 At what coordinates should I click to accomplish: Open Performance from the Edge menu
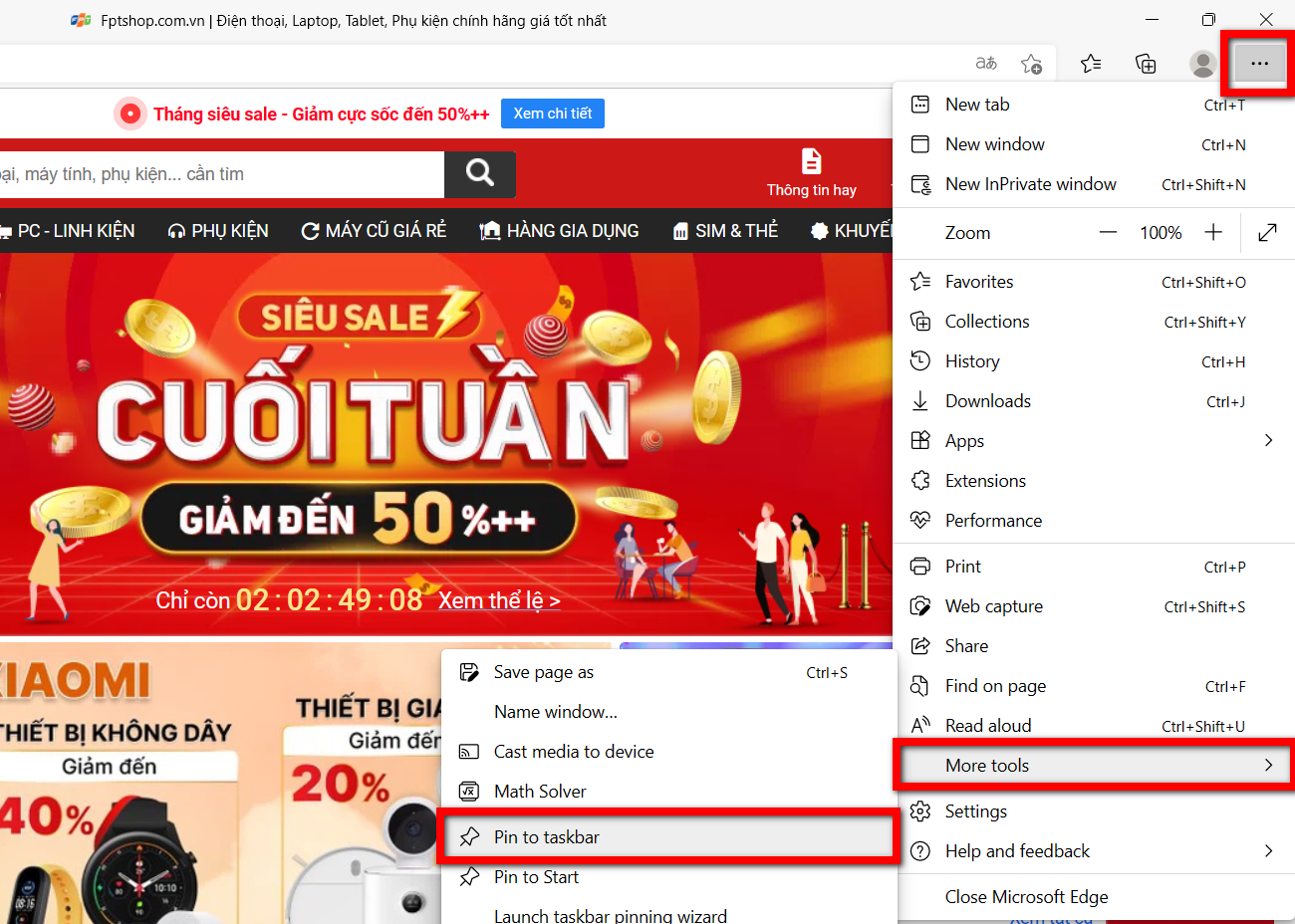pyautogui.click(x=1094, y=521)
